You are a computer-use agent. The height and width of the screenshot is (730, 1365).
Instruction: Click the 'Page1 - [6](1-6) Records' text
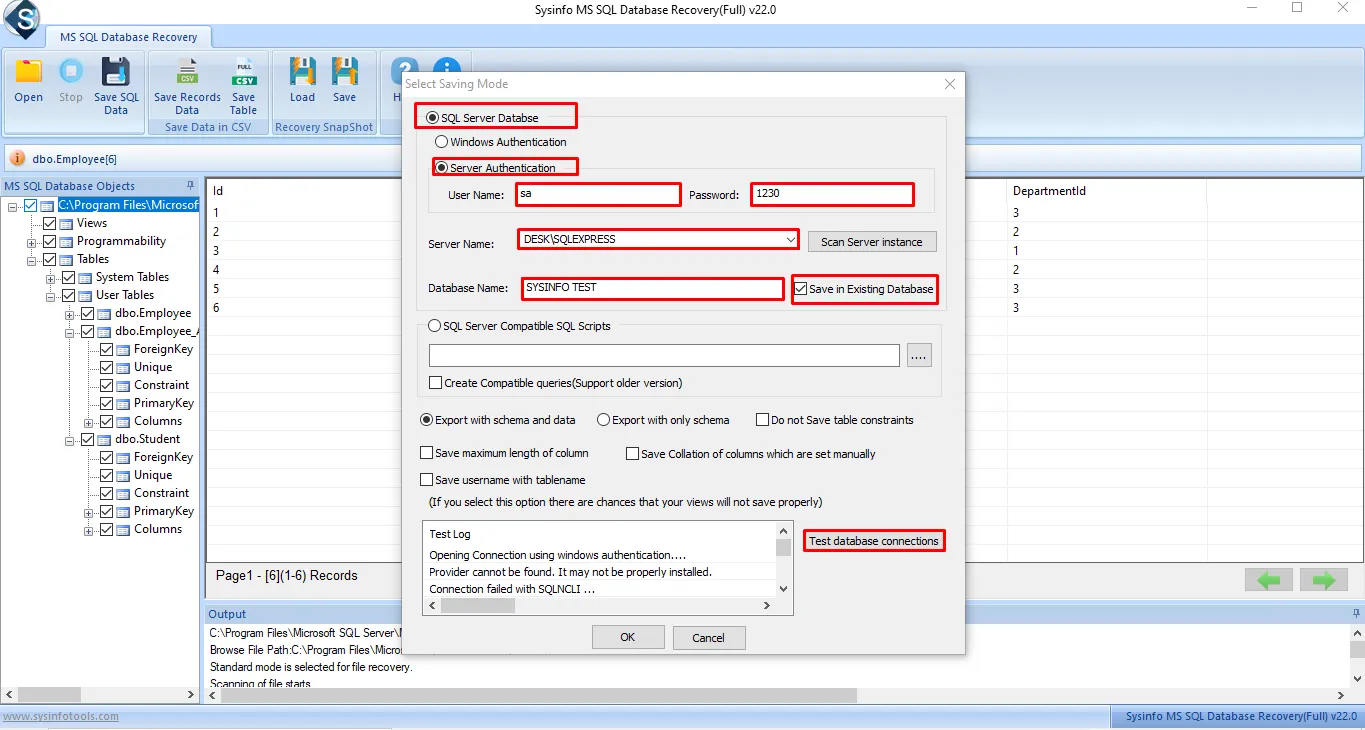[x=287, y=576]
